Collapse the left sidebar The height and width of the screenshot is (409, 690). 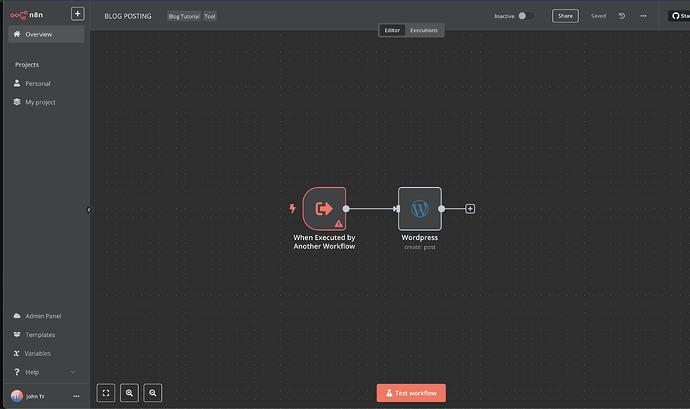pos(89,210)
